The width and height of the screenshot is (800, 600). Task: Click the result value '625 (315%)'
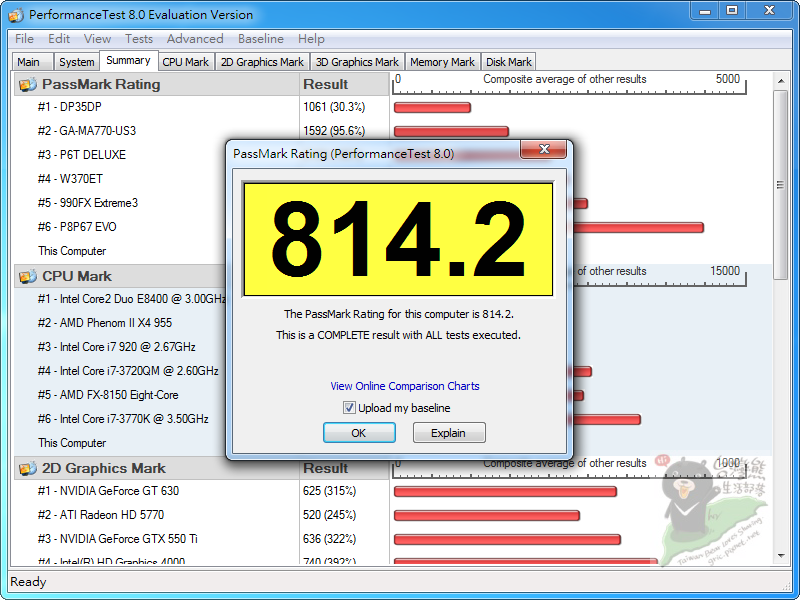tap(329, 491)
